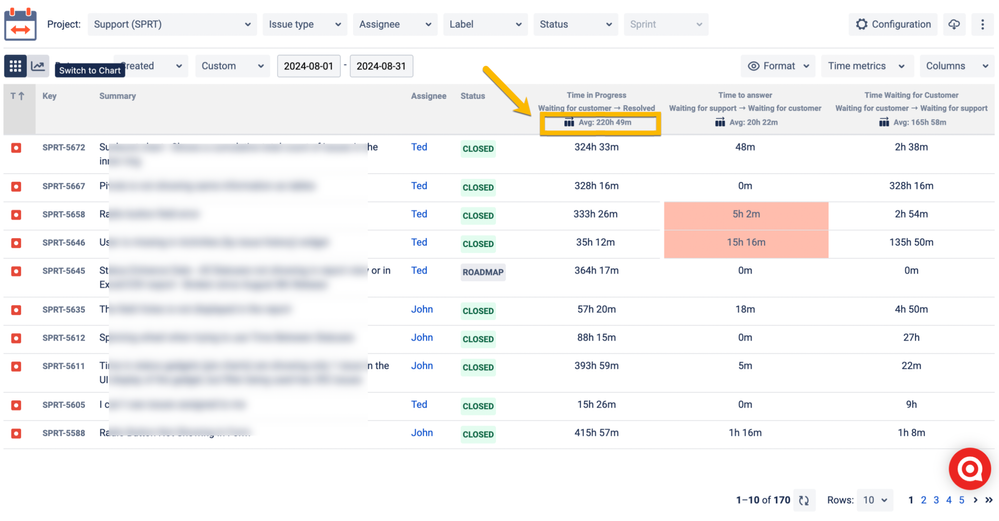Go to page 5
The width and height of the screenshot is (999, 521).
(x=961, y=500)
